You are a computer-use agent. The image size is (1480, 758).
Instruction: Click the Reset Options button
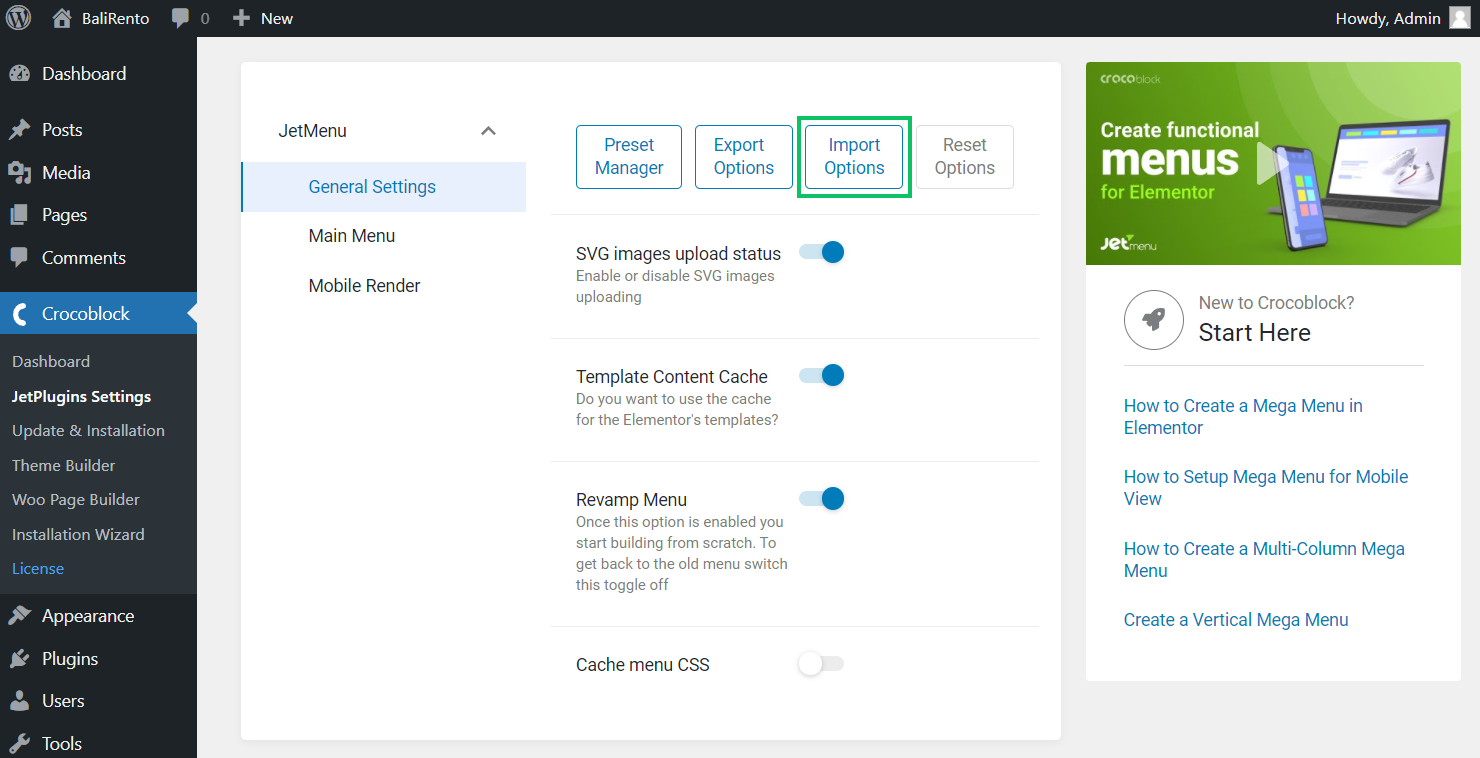tap(965, 157)
